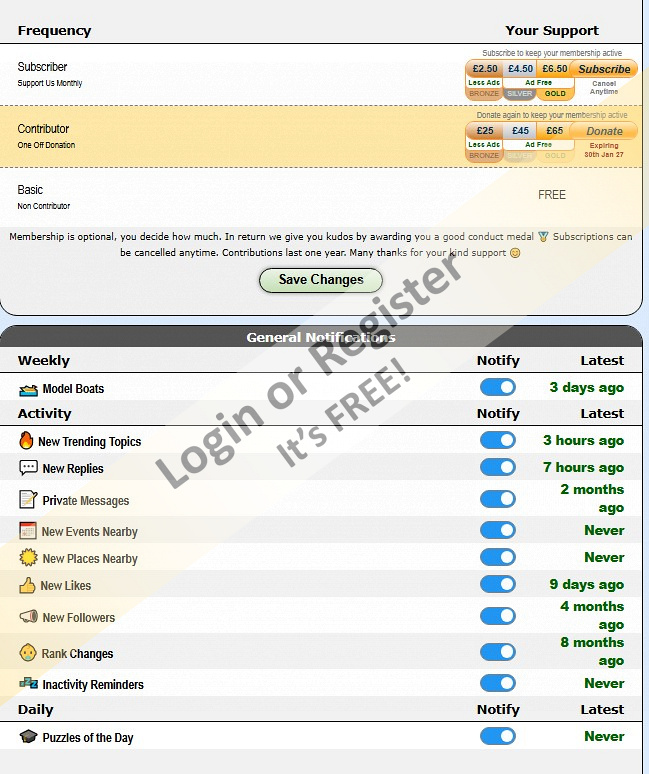Choose the £45 Silver one-off donation
The width and height of the screenshot is (649, 774).
520,131
